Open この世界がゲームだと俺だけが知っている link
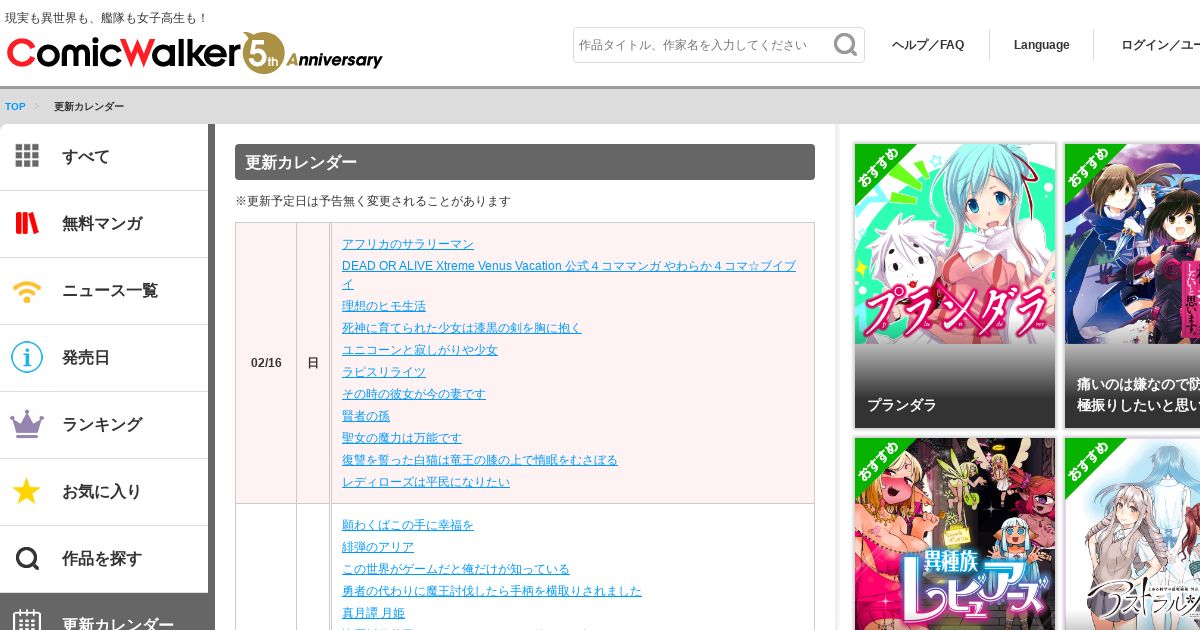This screenshot has height=630, width=1200. pyautogui.click(x=456, y=569)
